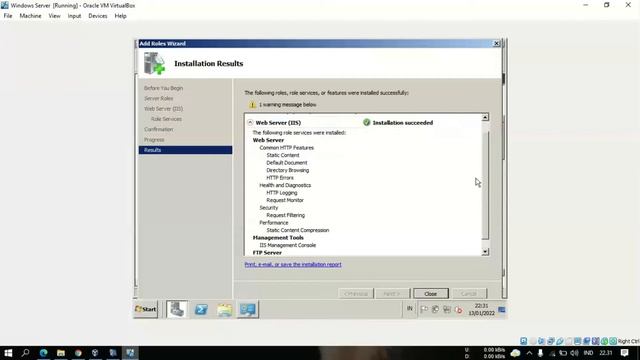Open the guest taskbar monitor-icon window button
Screen dimensions: 640x360
point(247,309)
